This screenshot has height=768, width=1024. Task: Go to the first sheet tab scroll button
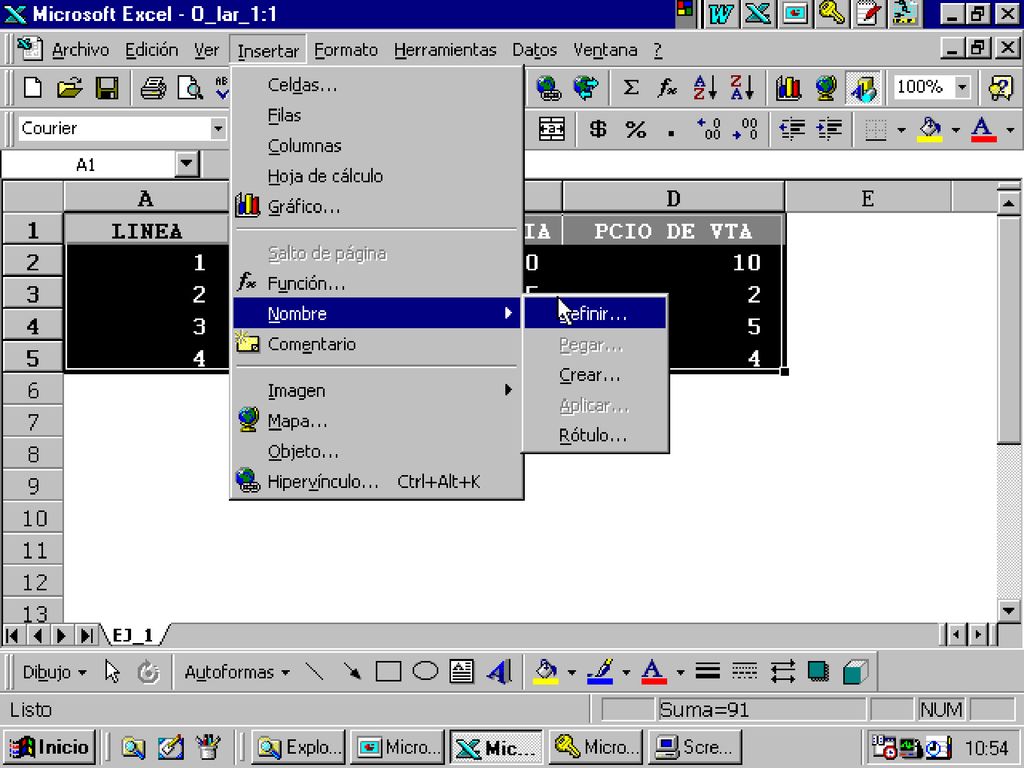[12, 635]
